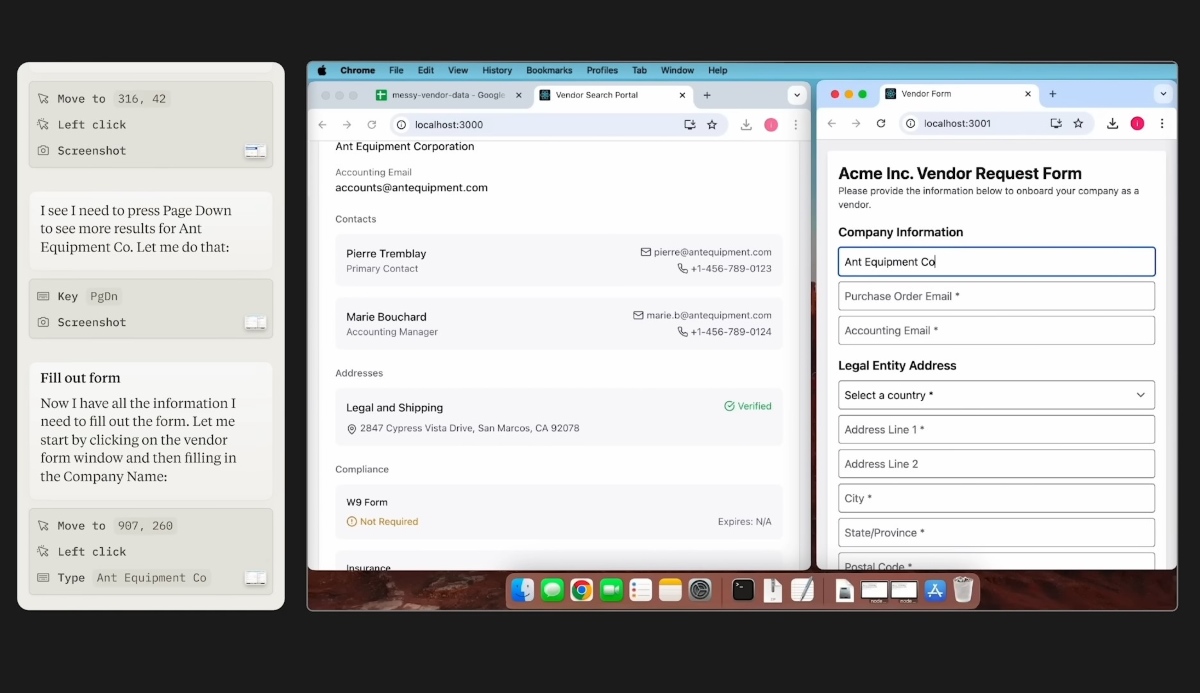Close the messy-vendor-data tab
The width and height of the screenshot is (1200, 693).
point(518,95)
